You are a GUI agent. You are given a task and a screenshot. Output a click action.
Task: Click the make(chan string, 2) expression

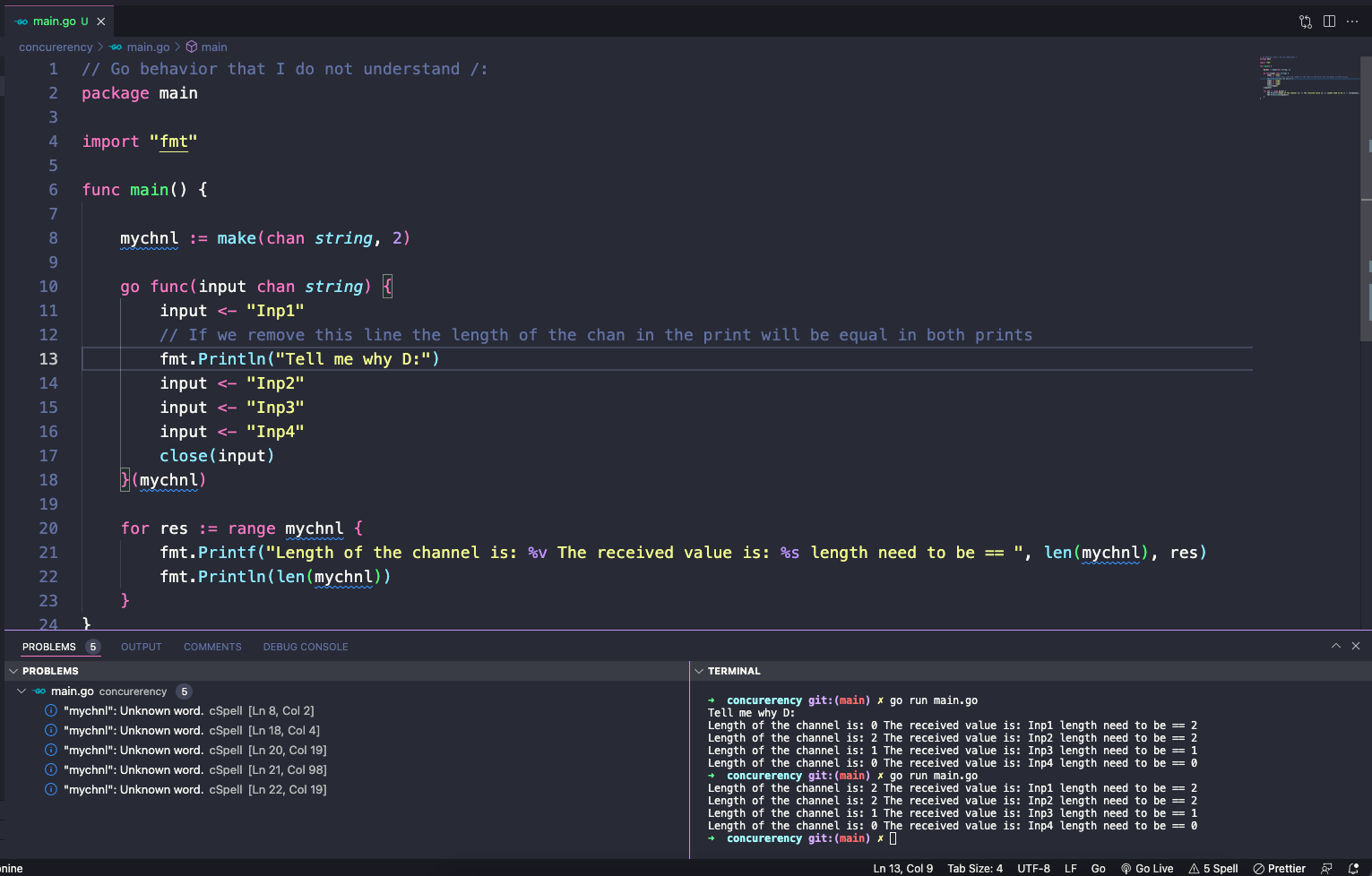[314, 238]
